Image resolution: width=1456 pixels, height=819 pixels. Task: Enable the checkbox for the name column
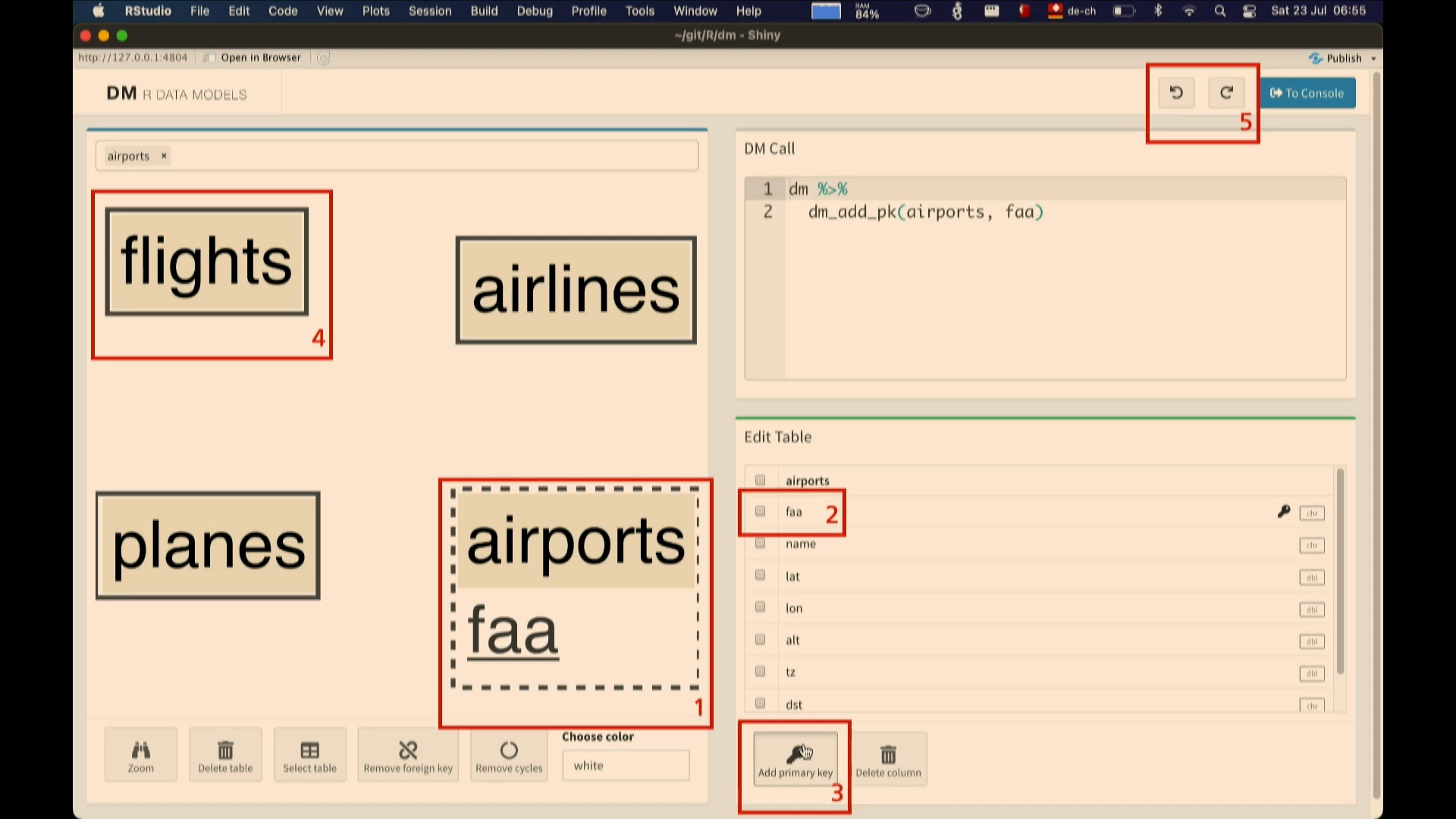pyautogui.click(x=760, y=543)
